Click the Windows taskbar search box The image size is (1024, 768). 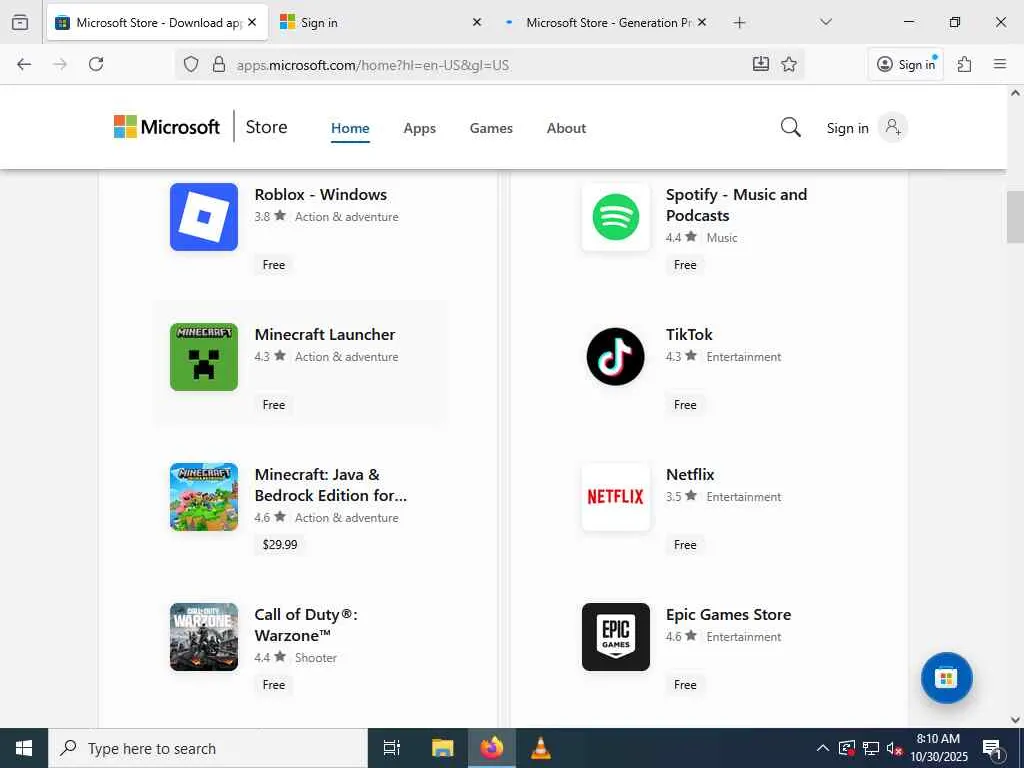pos(208,748)
